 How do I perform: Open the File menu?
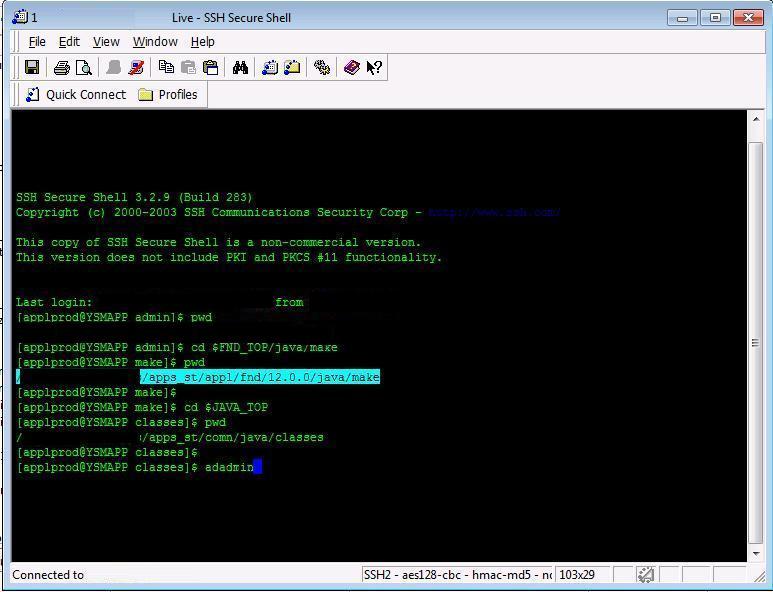tap(37, 41)
